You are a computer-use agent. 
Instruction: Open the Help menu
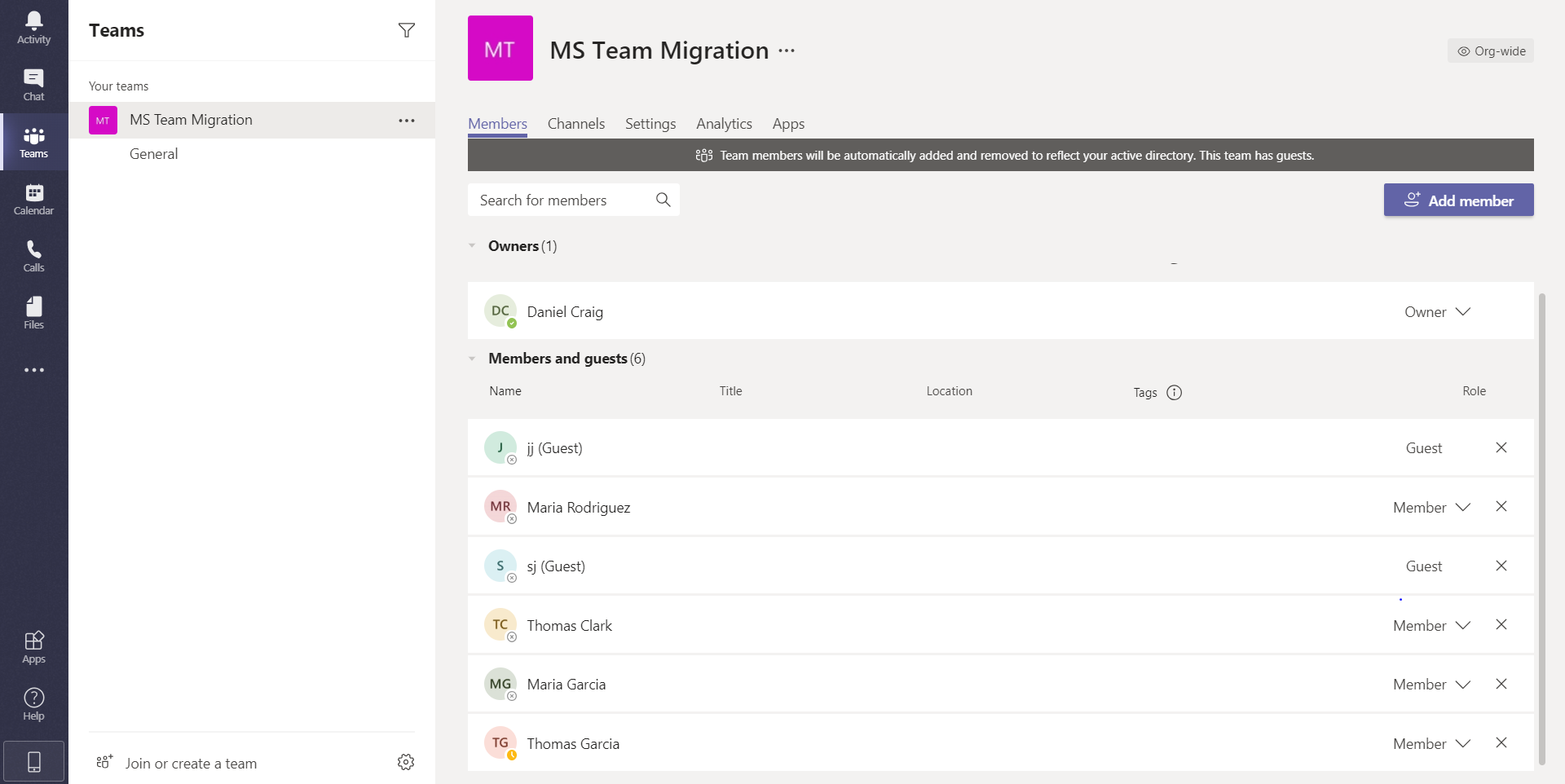[x=33, y=704]
